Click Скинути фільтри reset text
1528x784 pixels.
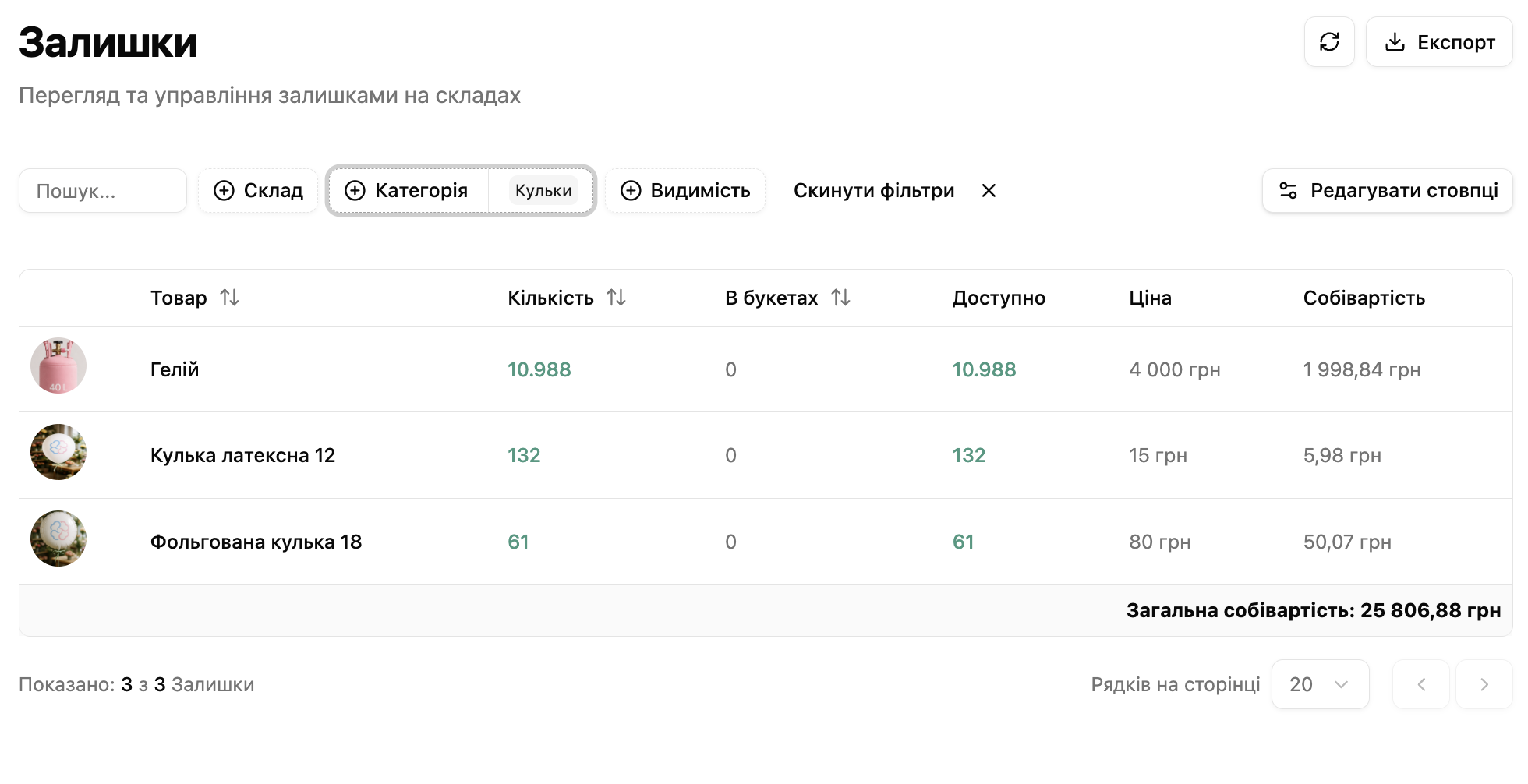[874, 191]
